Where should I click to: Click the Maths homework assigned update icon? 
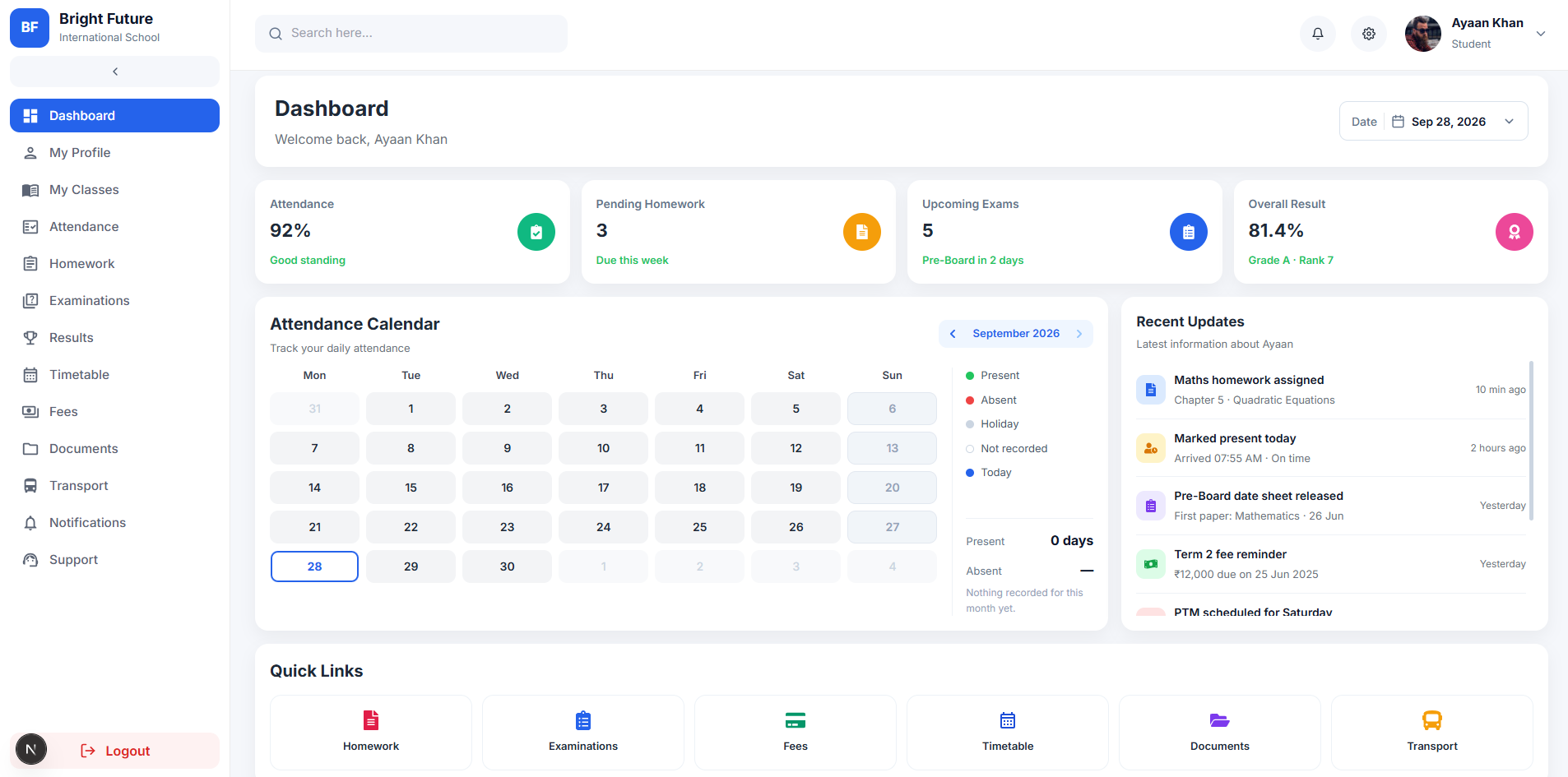point(1151,390)
